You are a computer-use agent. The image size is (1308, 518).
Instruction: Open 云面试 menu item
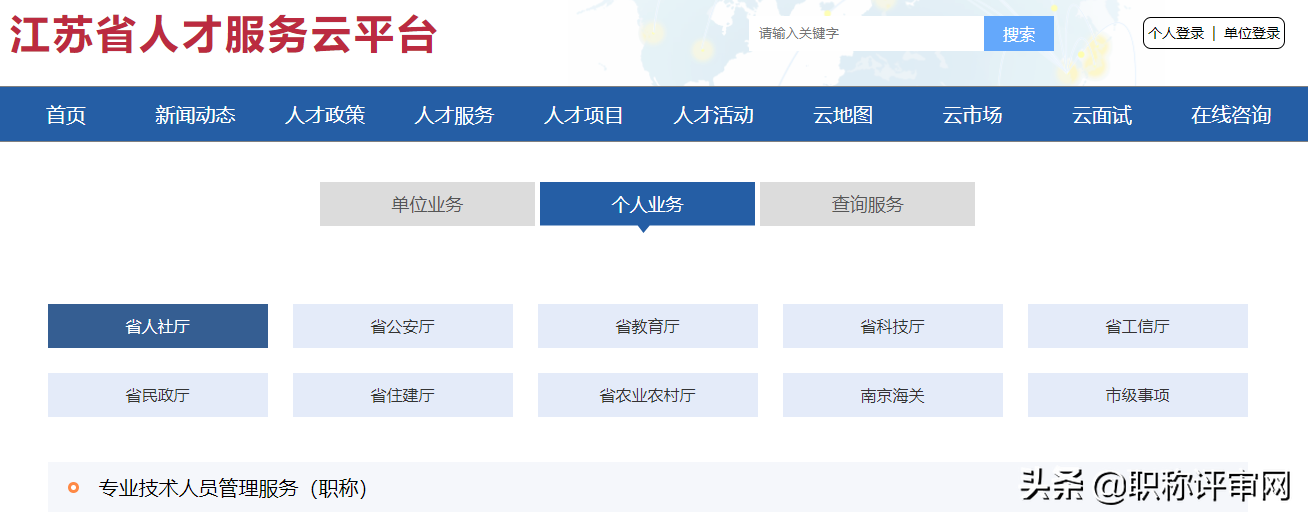tap(1102, 115)
